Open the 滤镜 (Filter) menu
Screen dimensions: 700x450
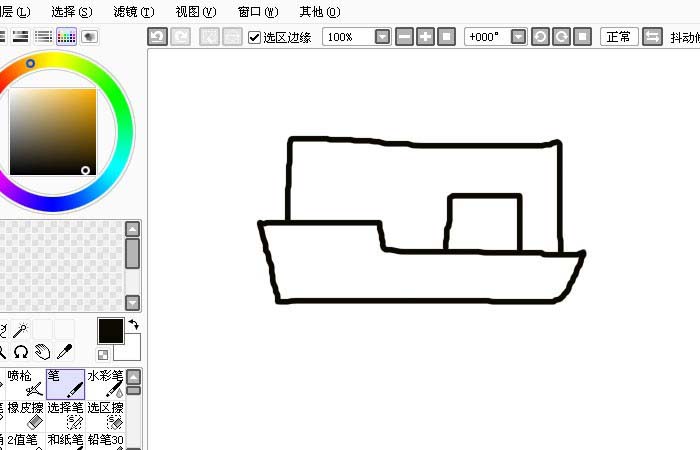[x=133, y=12]
